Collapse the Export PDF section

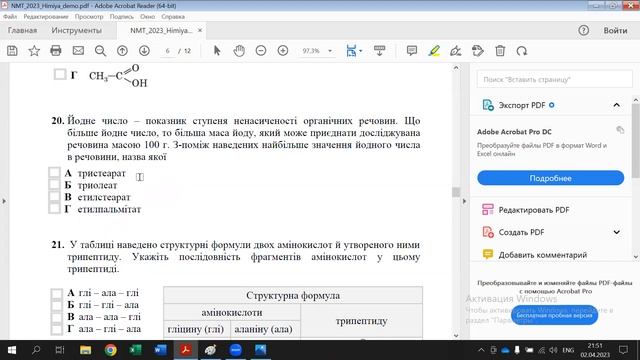tap(616, 105)
